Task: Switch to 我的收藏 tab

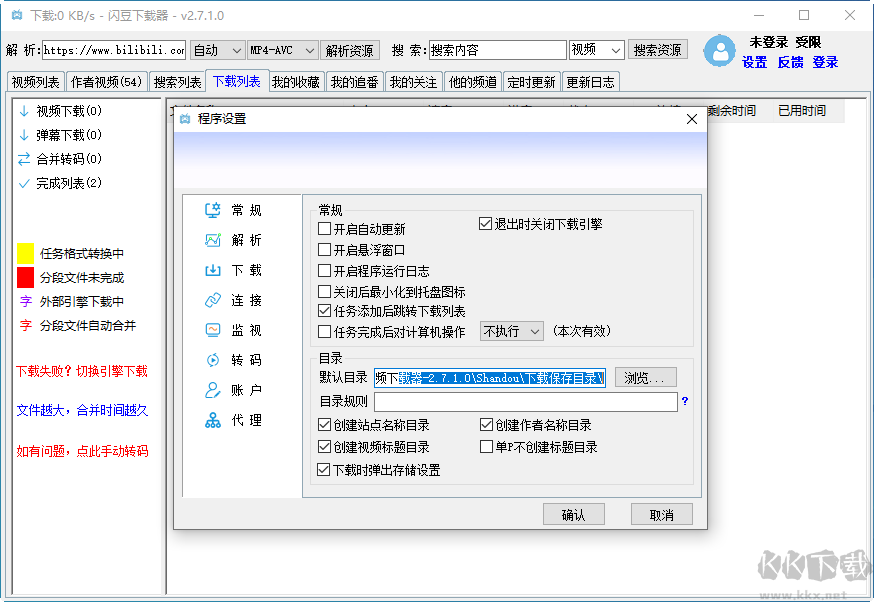Action: [295, 82]
